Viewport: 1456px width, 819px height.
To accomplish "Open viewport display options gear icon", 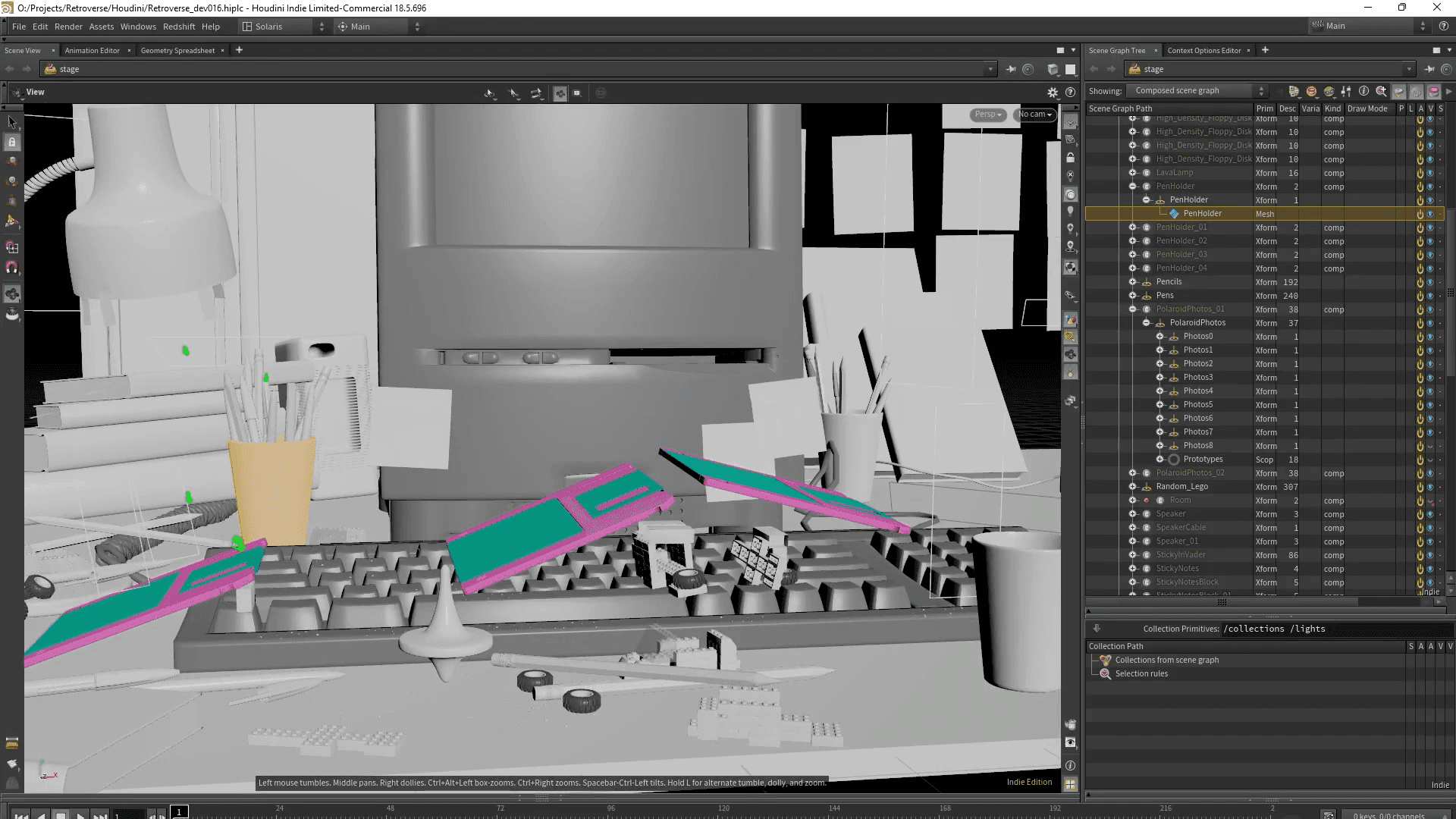I will (x=1053, y=93).
